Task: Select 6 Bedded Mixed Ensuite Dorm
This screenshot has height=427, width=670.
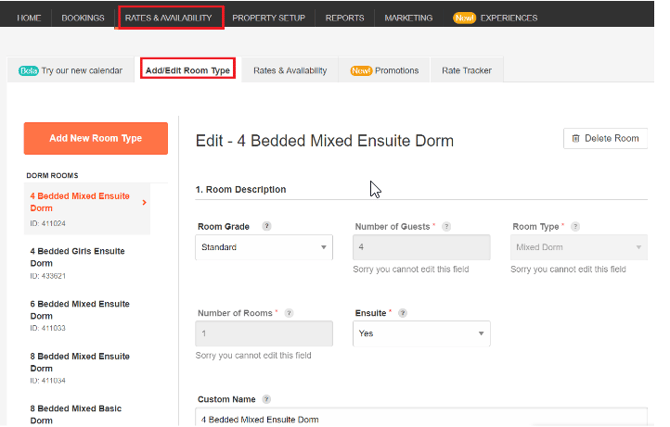Action: click(x=79, y=309)
